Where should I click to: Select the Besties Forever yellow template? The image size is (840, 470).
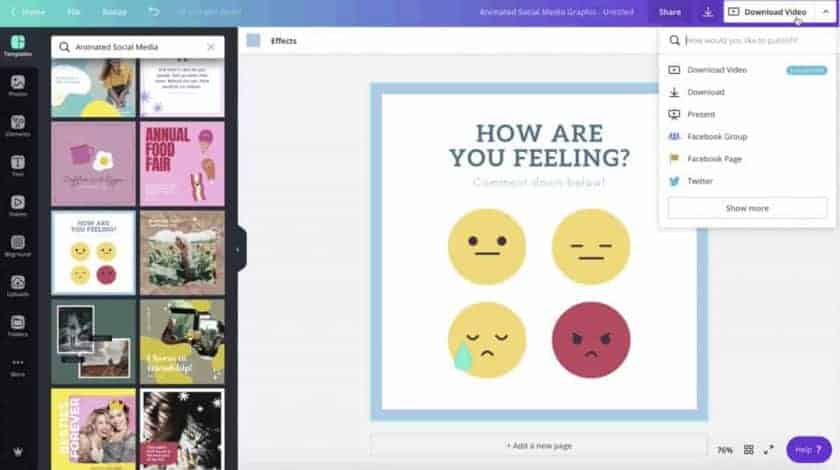pyautogui.click(x=93, y=429)
